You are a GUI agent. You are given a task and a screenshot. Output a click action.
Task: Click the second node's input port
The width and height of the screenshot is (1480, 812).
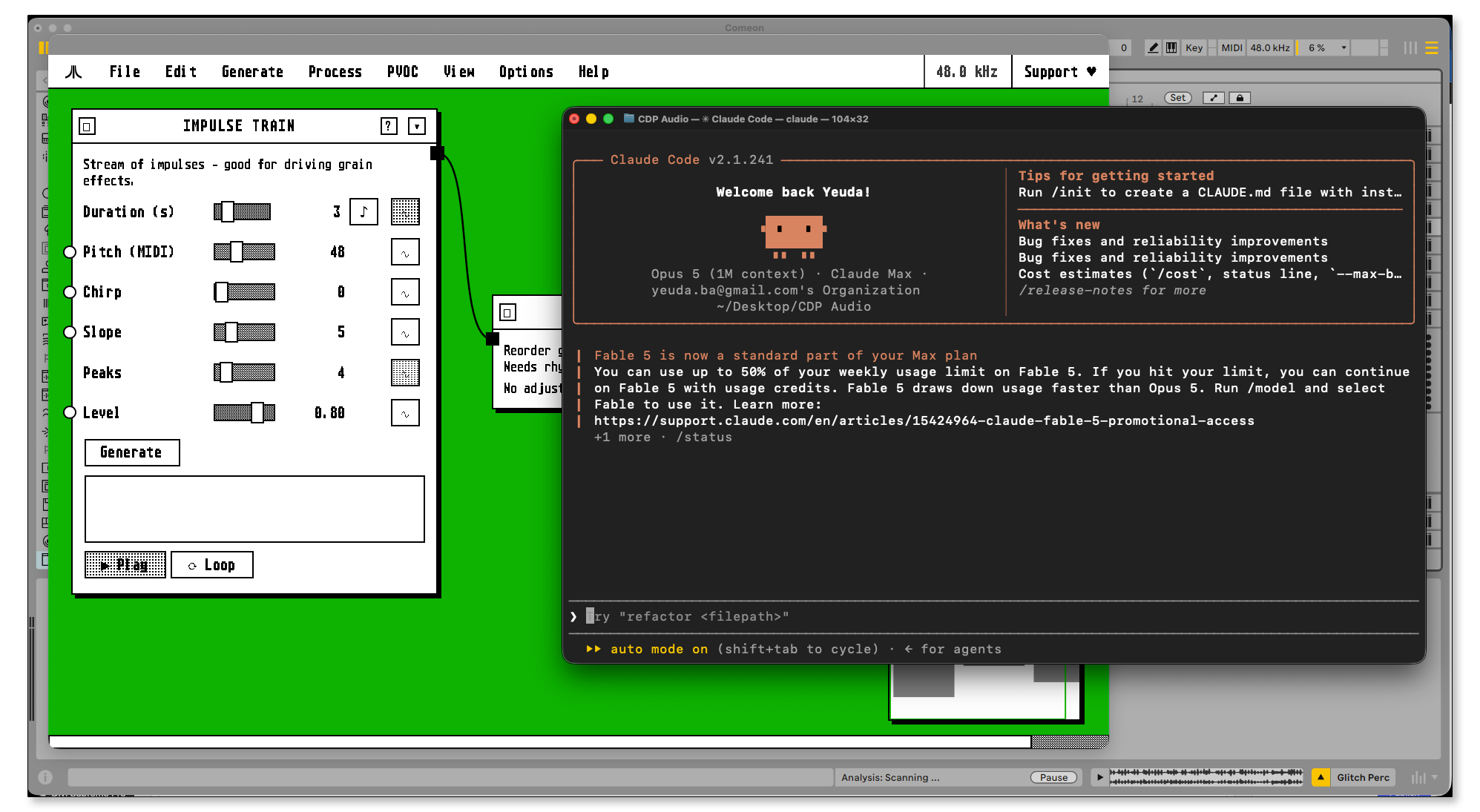click(x=493, y=339)
